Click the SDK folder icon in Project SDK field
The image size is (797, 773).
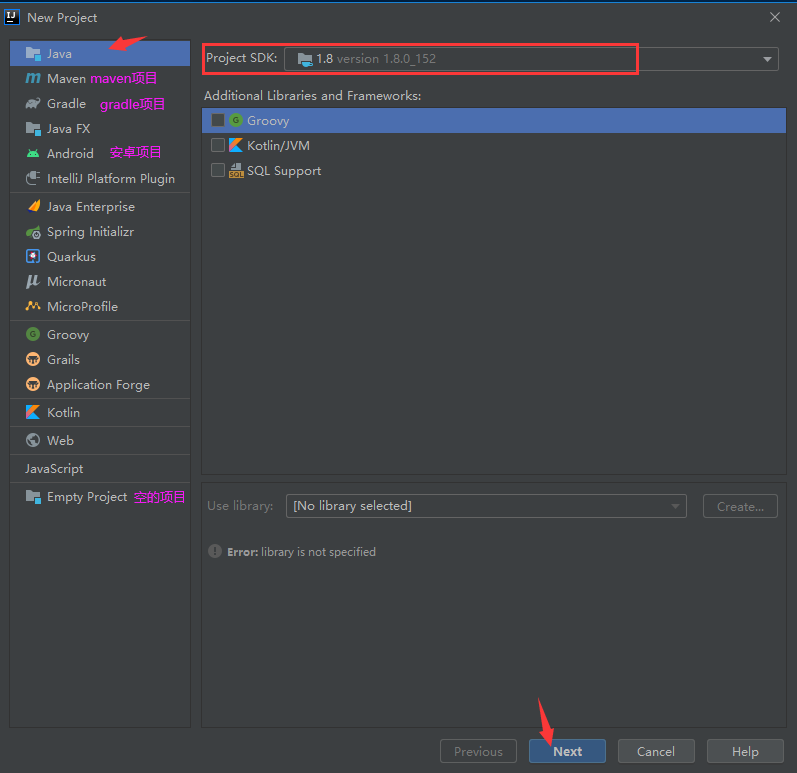[x=305, y=59]
